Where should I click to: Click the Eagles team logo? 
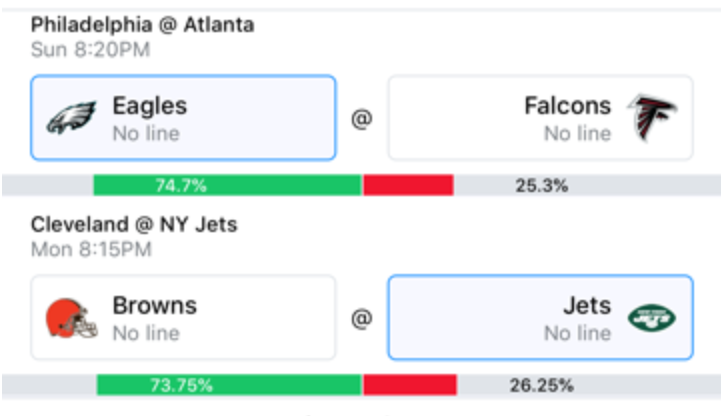71,118
